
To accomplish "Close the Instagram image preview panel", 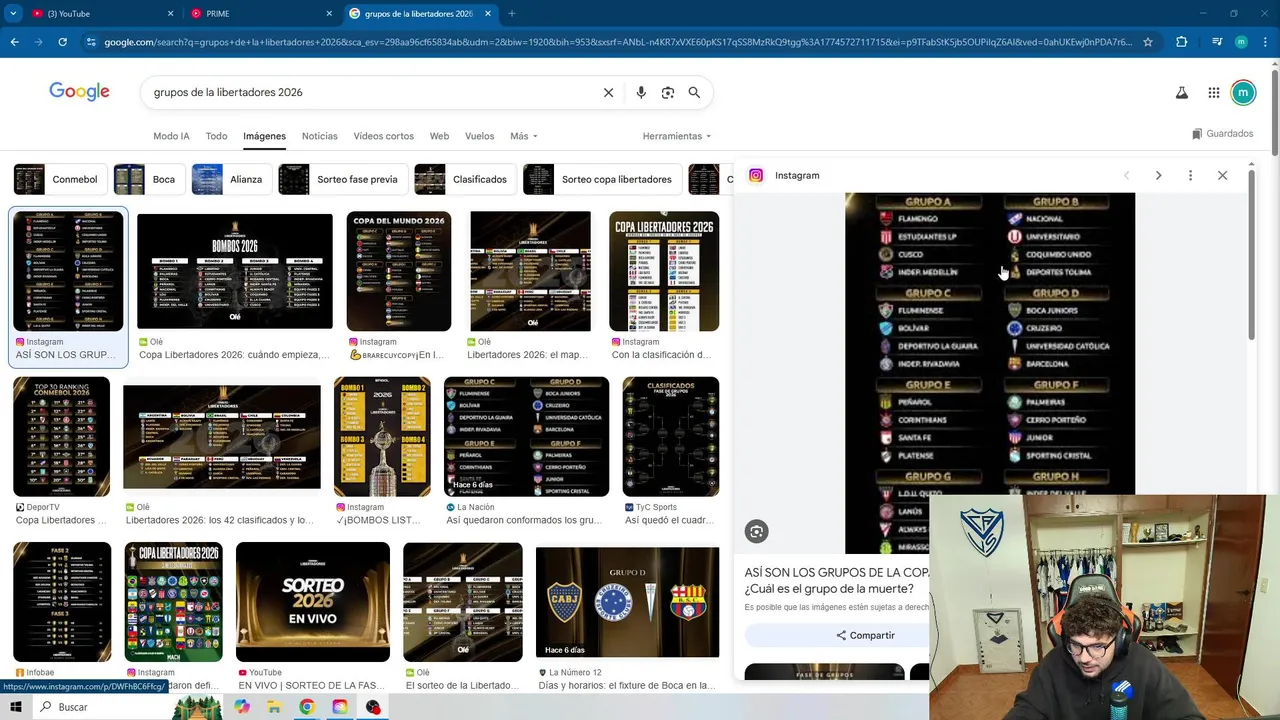I will point(1222,175).
